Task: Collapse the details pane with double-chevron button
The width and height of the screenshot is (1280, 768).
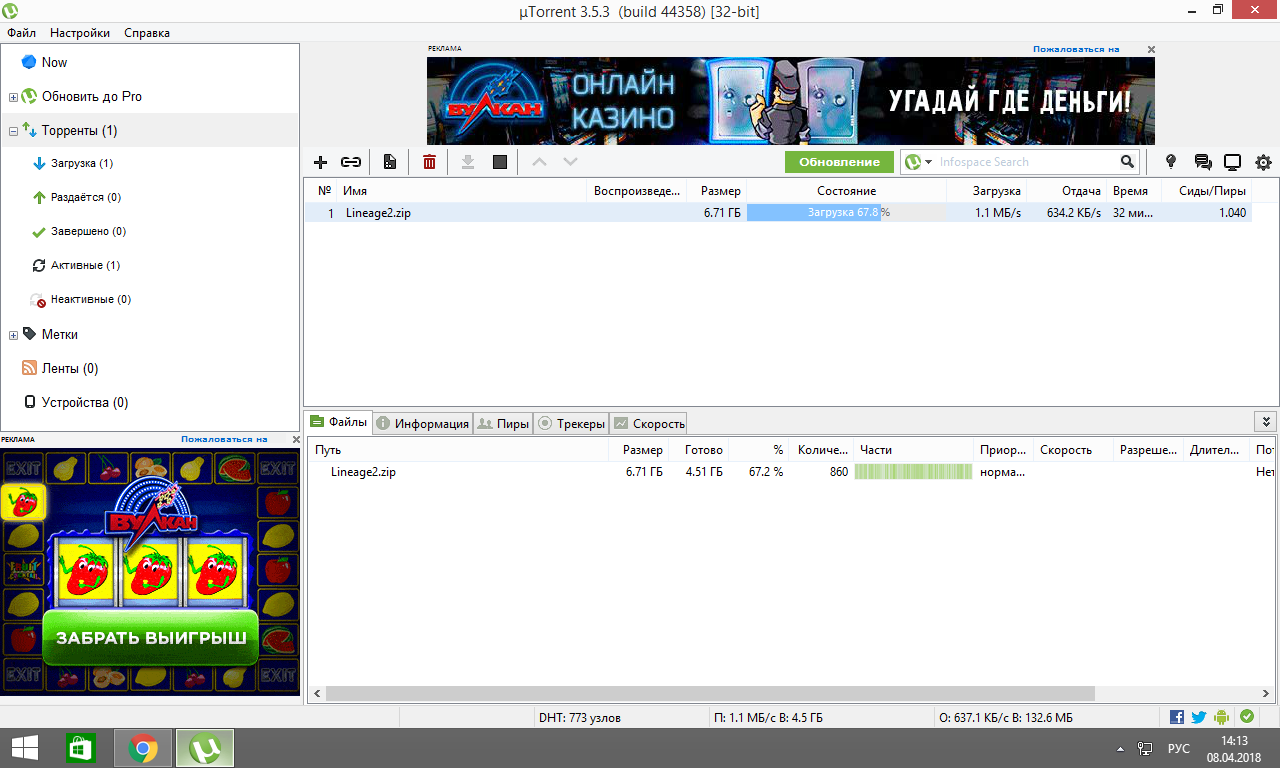Action: (1265, 422)
